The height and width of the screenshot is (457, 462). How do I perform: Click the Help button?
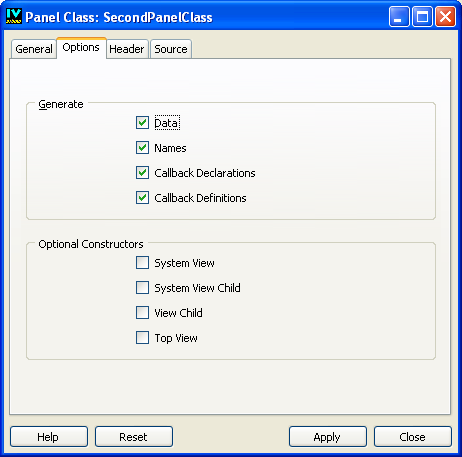[x=49, y=437]
